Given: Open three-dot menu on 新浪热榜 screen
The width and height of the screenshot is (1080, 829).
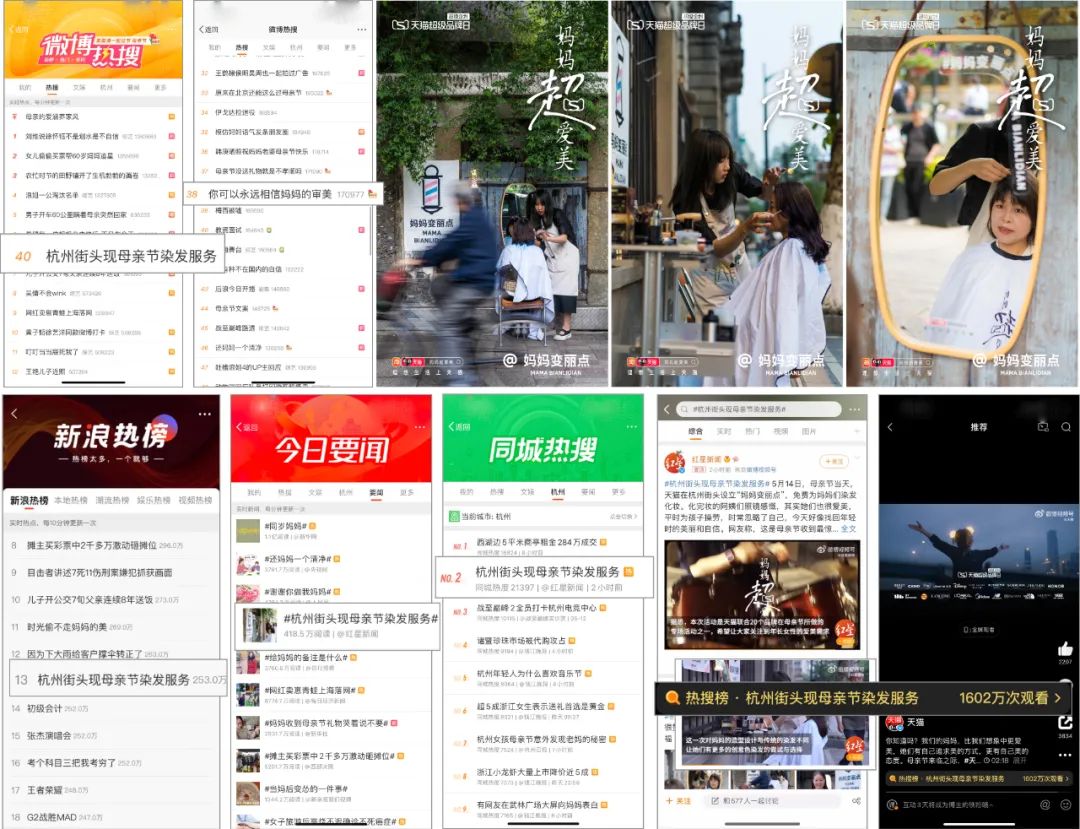Looking at the screenshot, I should point(205,414).
